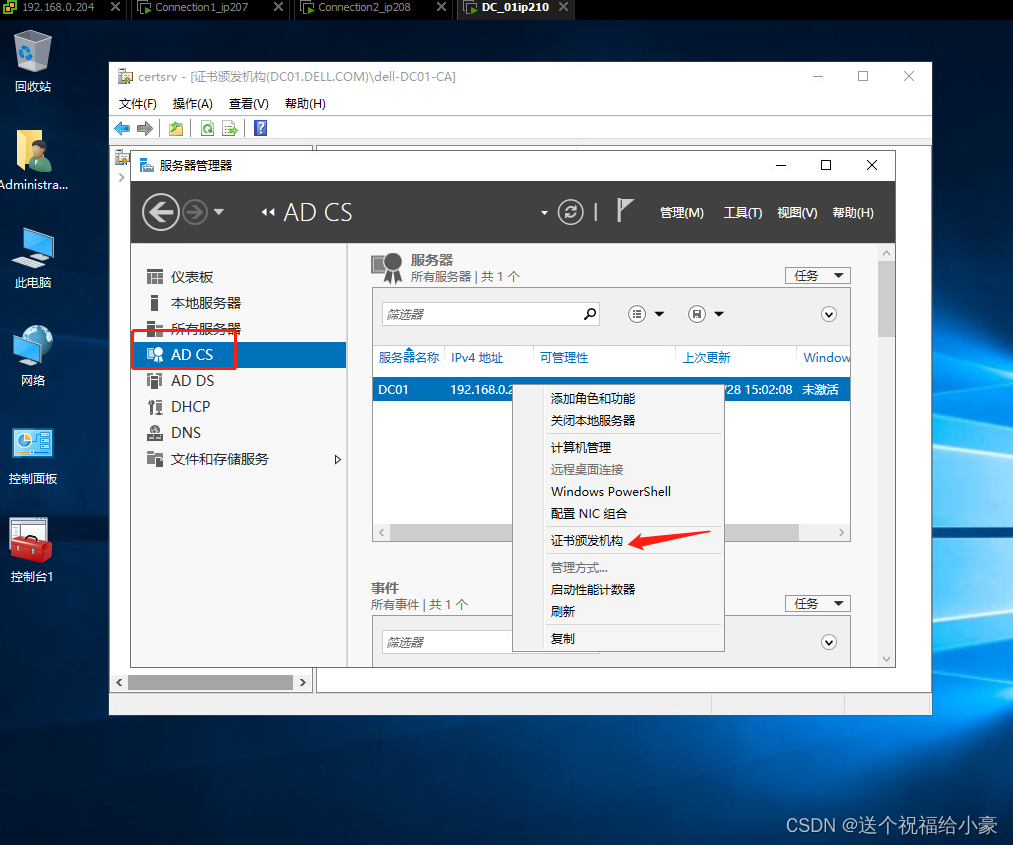Open the File (文件) menu in certsrv

[137, 104]
